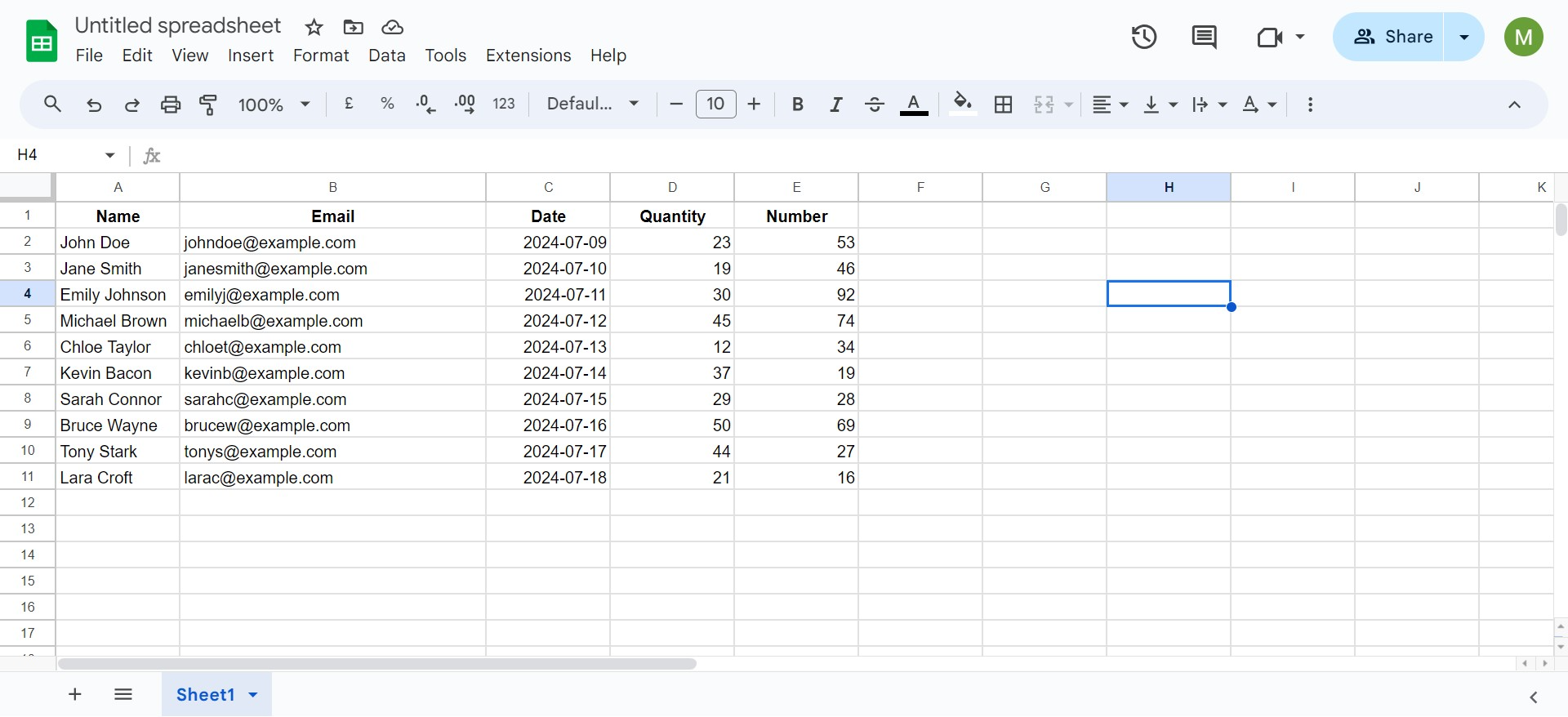
Task: Redo the last action
Action: pos(131,105)
